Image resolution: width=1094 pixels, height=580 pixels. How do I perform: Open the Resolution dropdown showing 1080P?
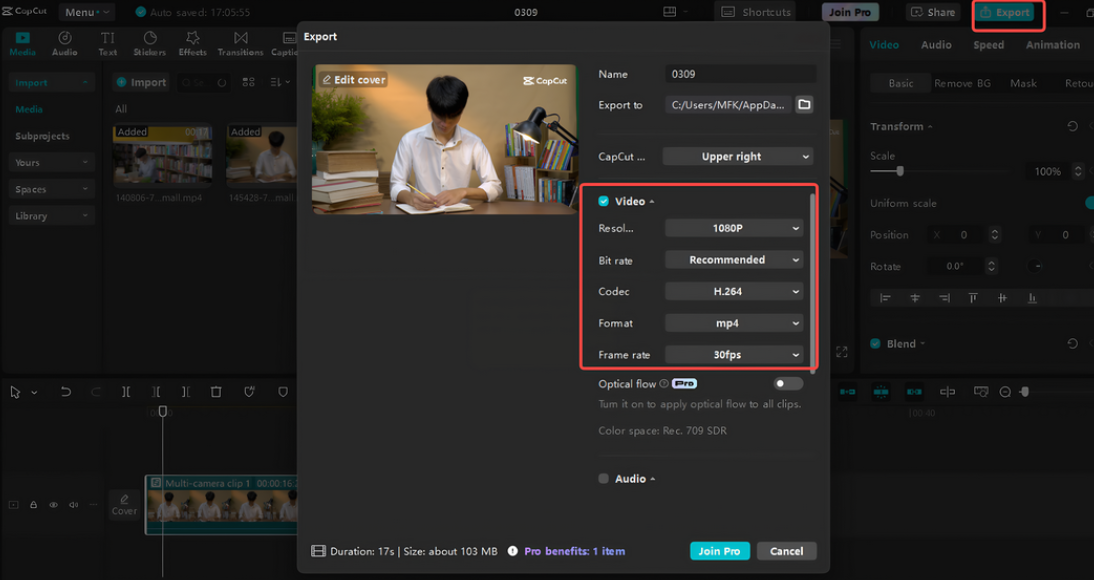click(x=733, y=228)
